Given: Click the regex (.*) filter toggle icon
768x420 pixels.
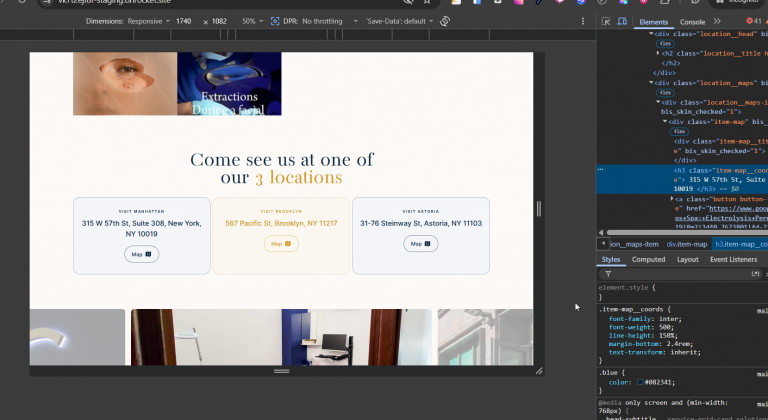Looking at the screenshot, I should (x=755, y=274).
